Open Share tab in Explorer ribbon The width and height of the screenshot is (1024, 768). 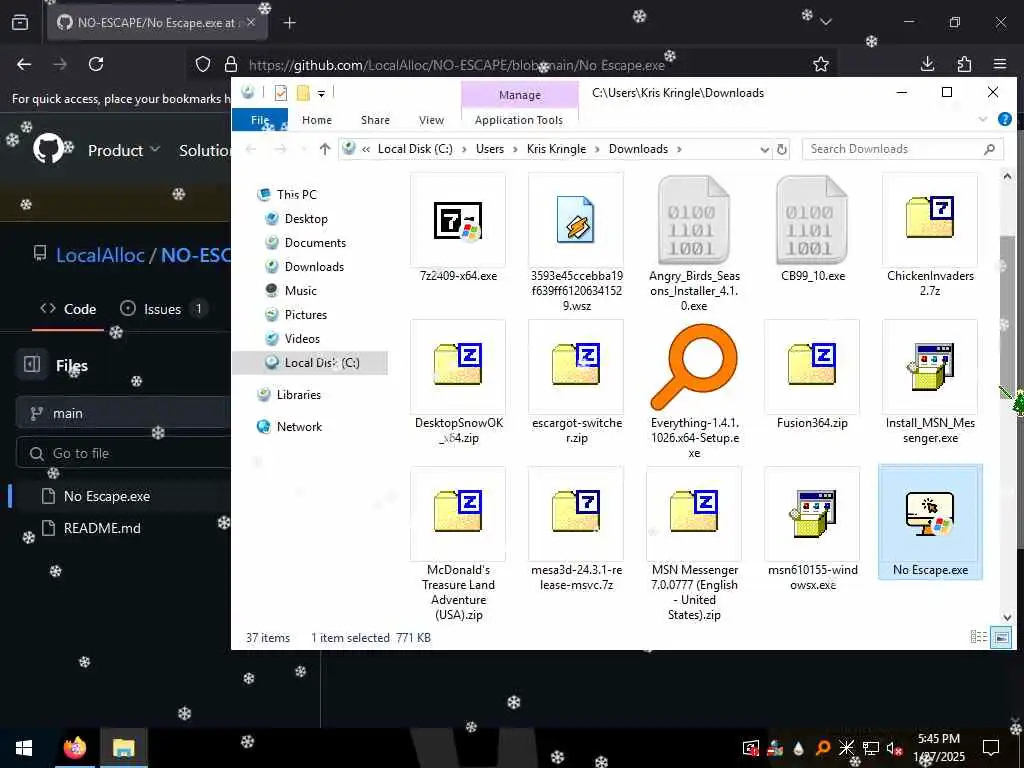(x=375, y=120)
